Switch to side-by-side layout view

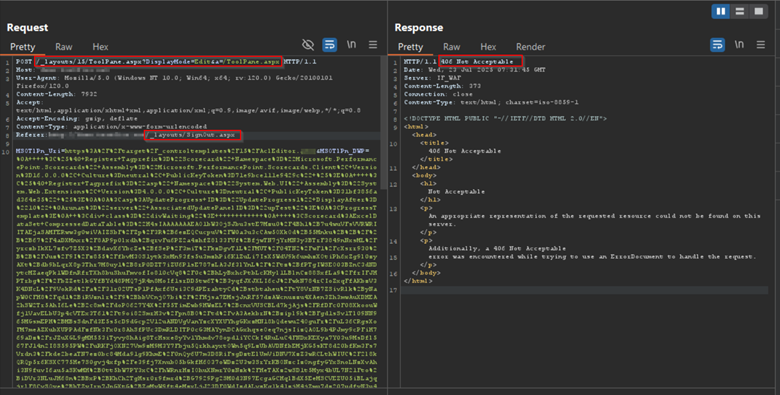click(720, 11)
